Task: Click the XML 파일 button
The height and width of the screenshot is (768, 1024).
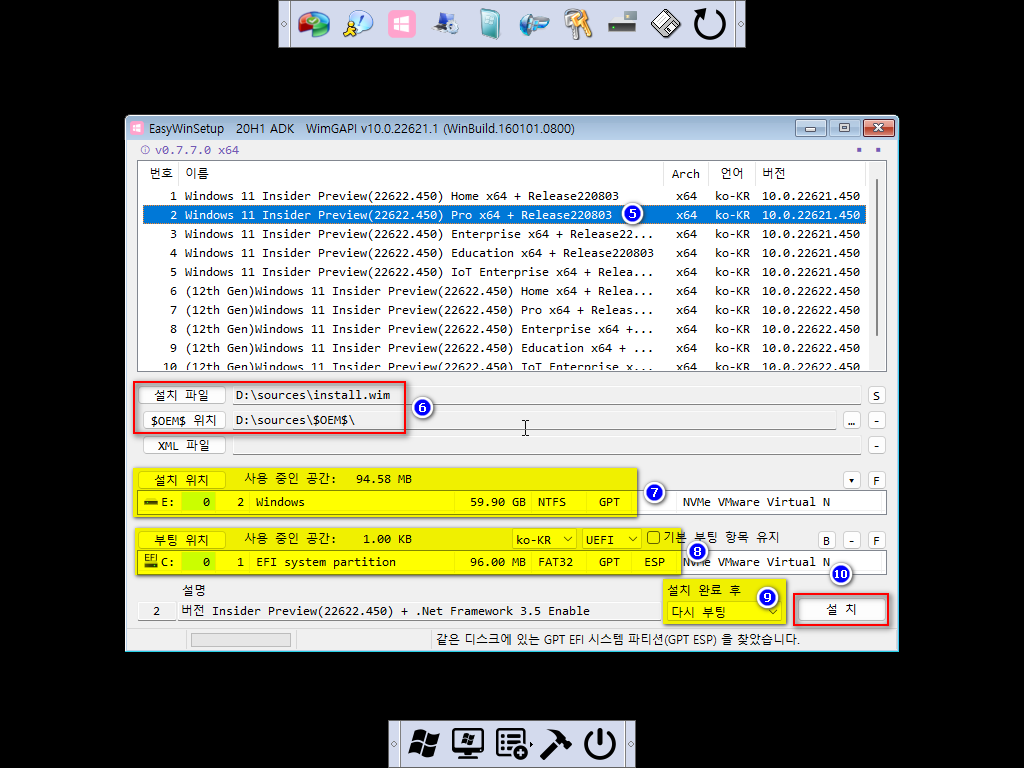Action: pos(184,445)
